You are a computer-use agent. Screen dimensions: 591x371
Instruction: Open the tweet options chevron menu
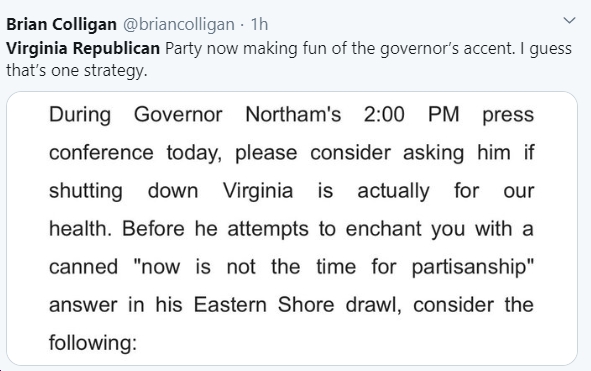[569, 20]
